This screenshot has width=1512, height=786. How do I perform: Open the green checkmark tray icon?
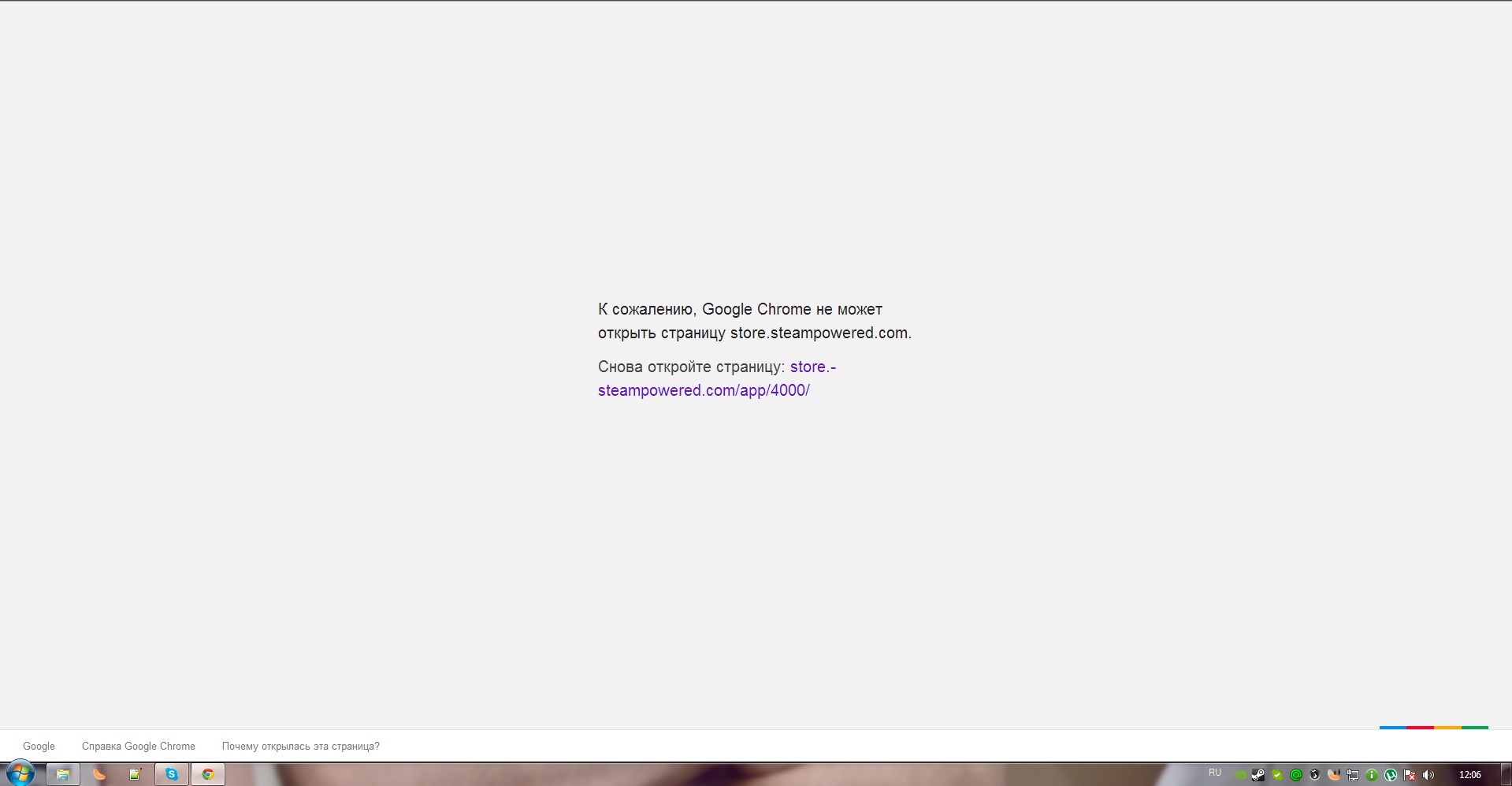click(1277, 775)
